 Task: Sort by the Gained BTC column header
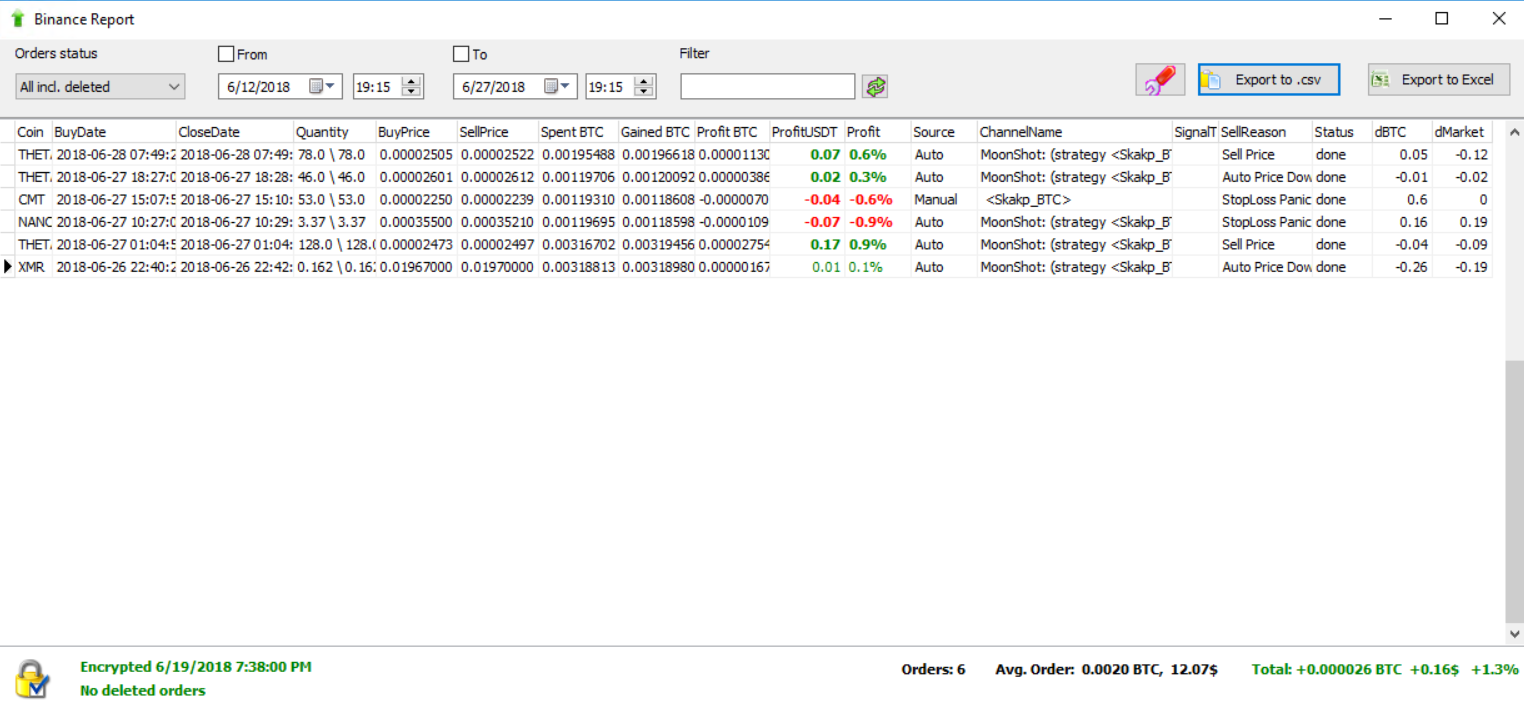click(x=656, y=132)
